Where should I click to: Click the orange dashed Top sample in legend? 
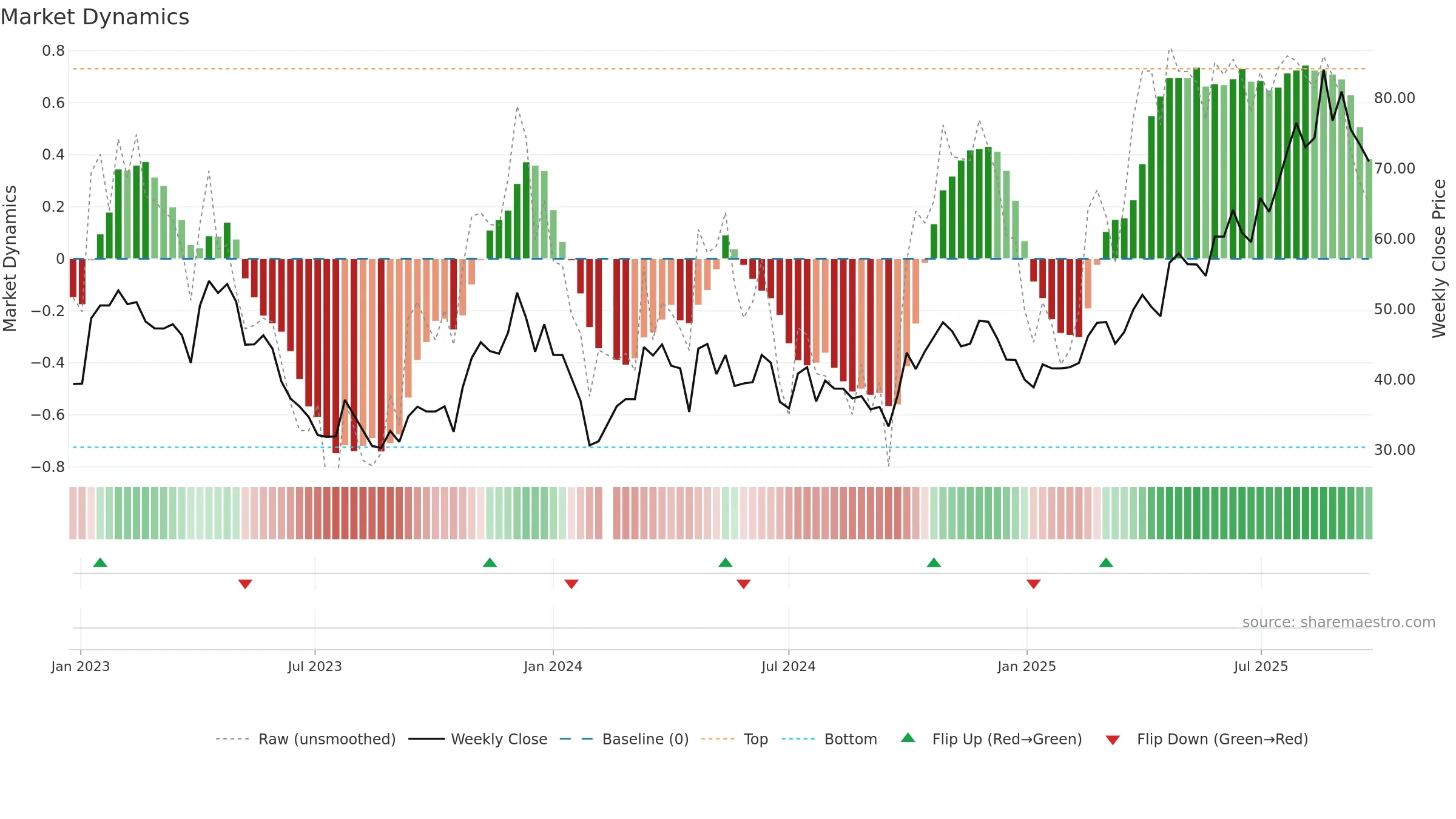click(x=718, y=739)
